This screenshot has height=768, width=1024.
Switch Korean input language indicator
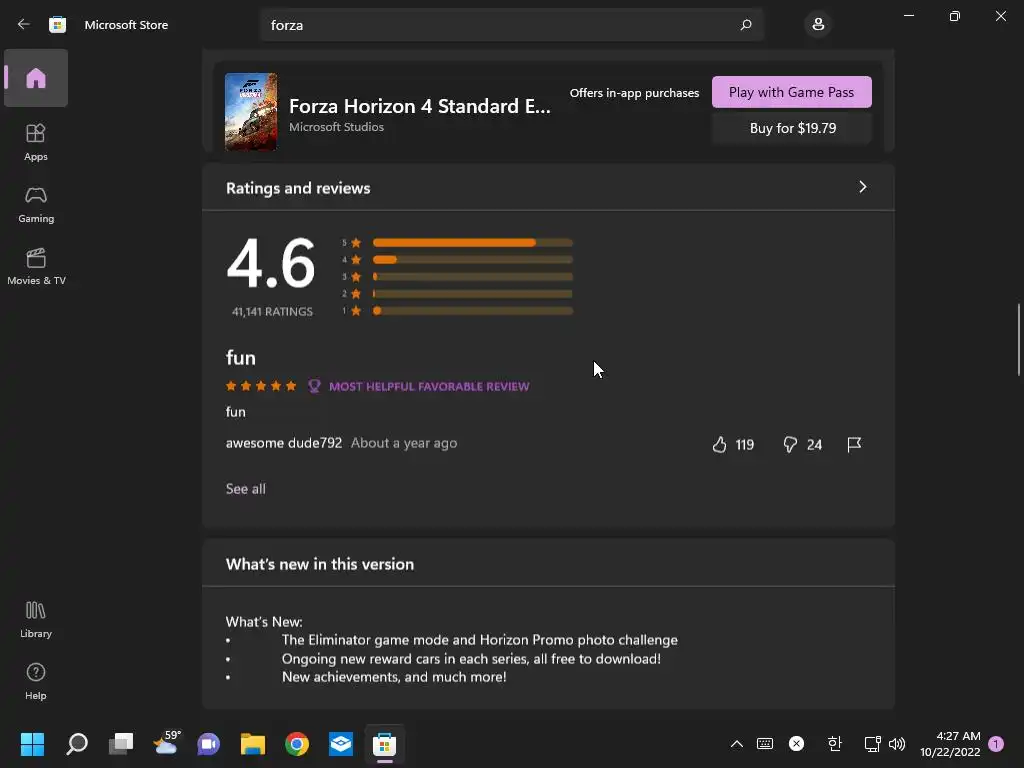(834, 744)
